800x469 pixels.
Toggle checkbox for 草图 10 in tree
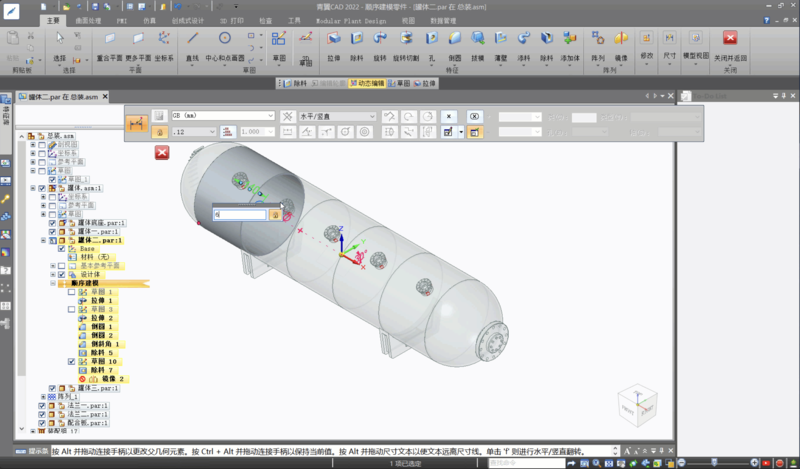(x=71, y=361)
